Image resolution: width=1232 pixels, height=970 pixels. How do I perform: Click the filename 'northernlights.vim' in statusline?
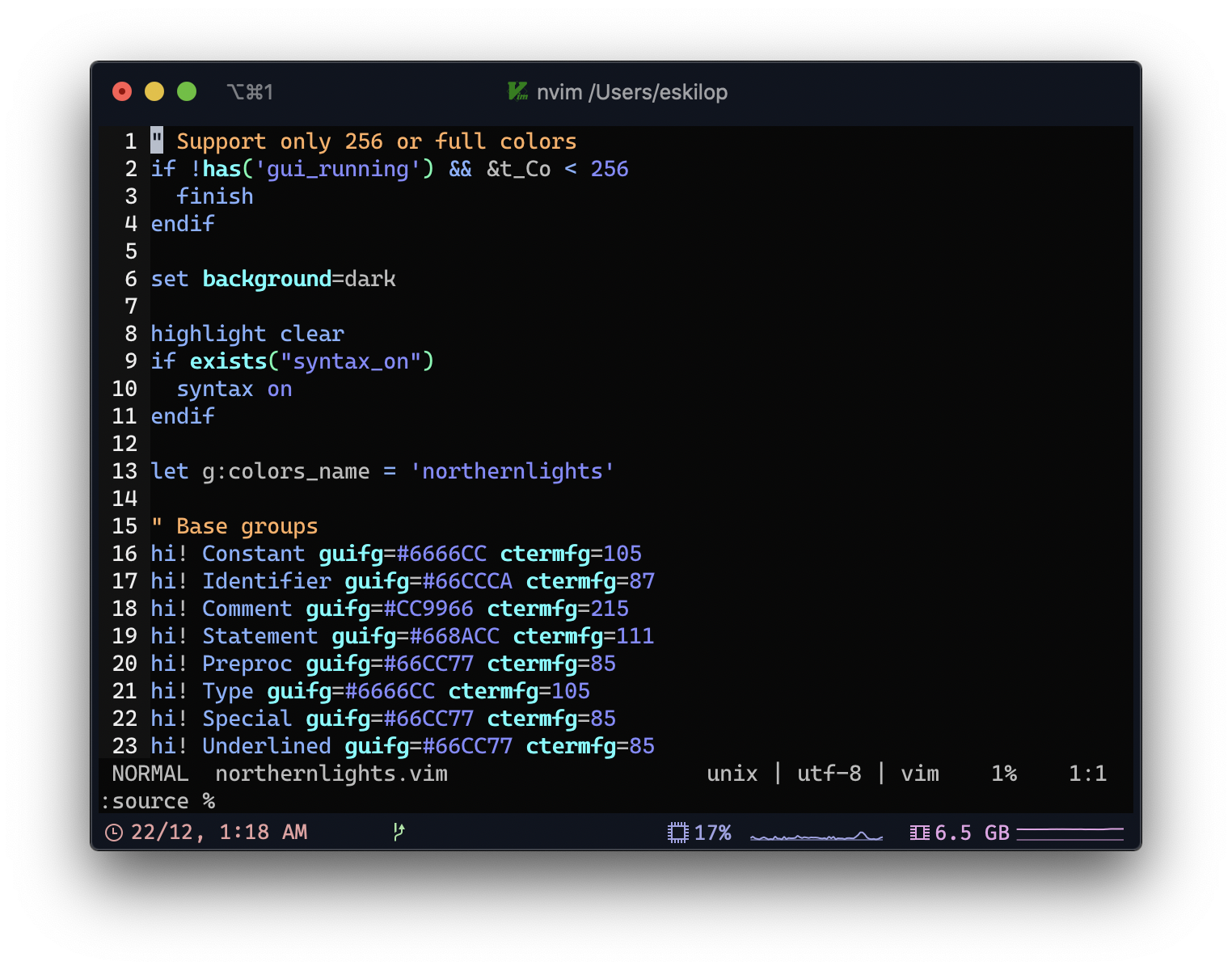[x=331, y=774]
